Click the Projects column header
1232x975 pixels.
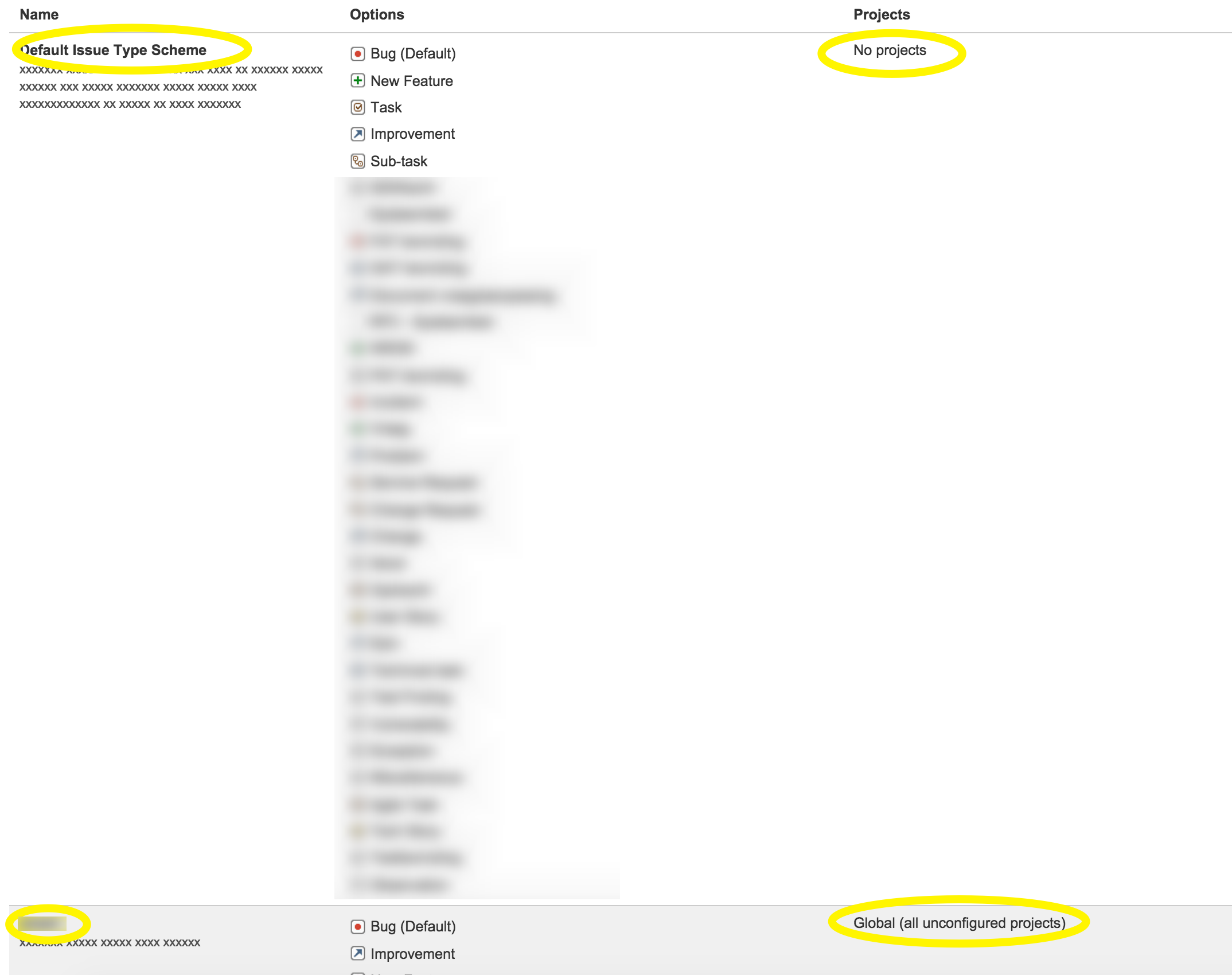[x=882, y=14]
